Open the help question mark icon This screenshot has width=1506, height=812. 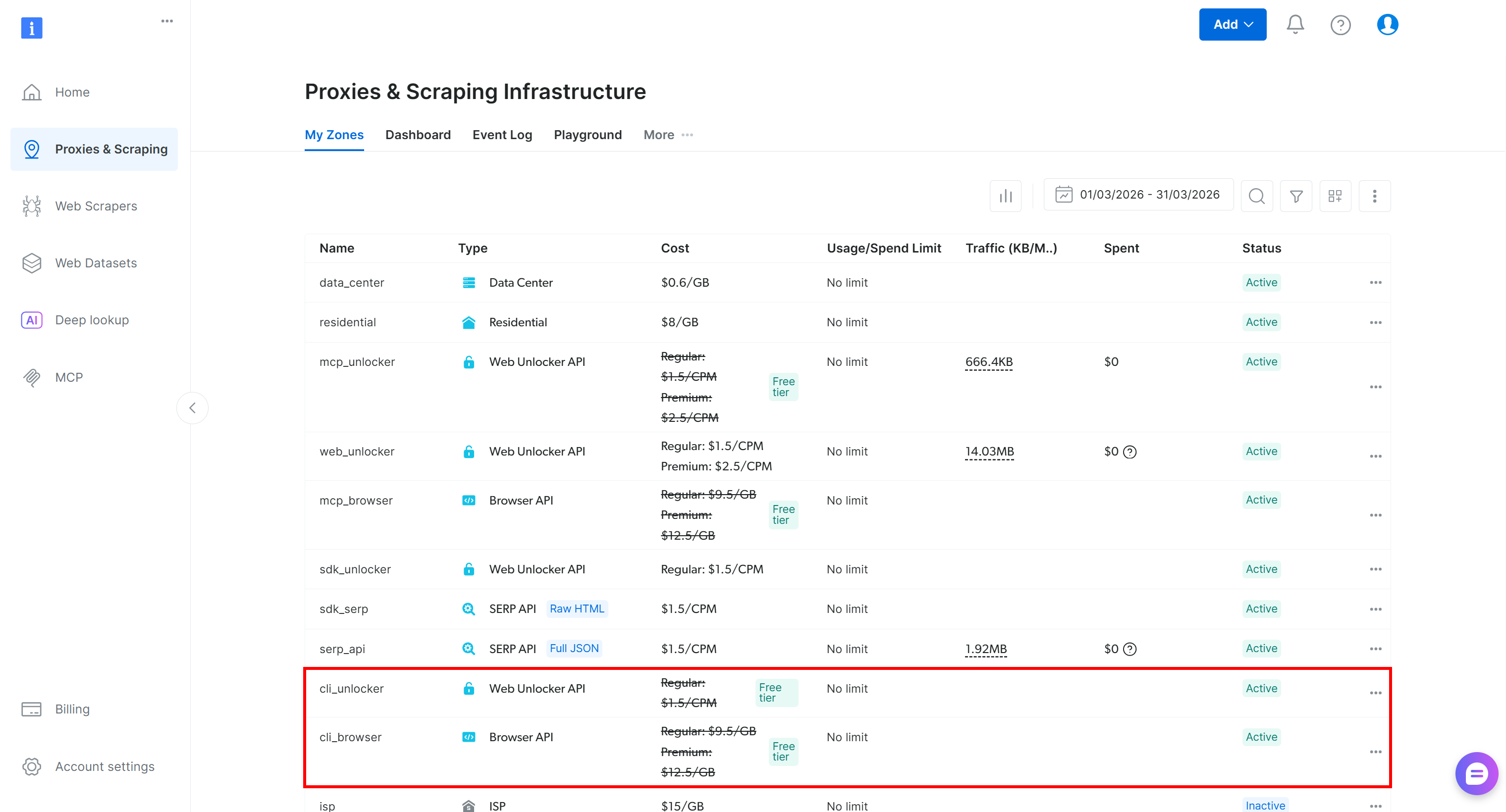click(1340, 25)
